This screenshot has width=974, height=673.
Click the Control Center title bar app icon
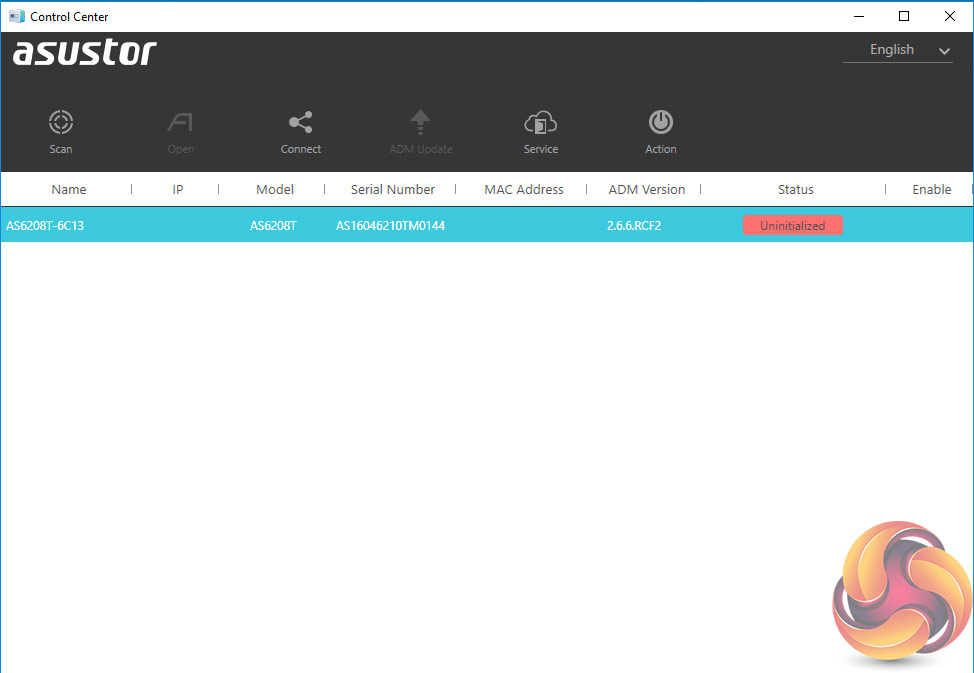pyautogui.click(x=17, y=16)
